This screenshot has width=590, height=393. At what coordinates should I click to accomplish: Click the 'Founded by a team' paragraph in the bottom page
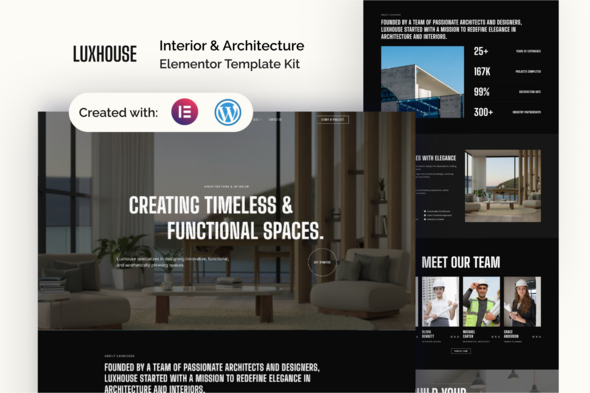[212, 378]
